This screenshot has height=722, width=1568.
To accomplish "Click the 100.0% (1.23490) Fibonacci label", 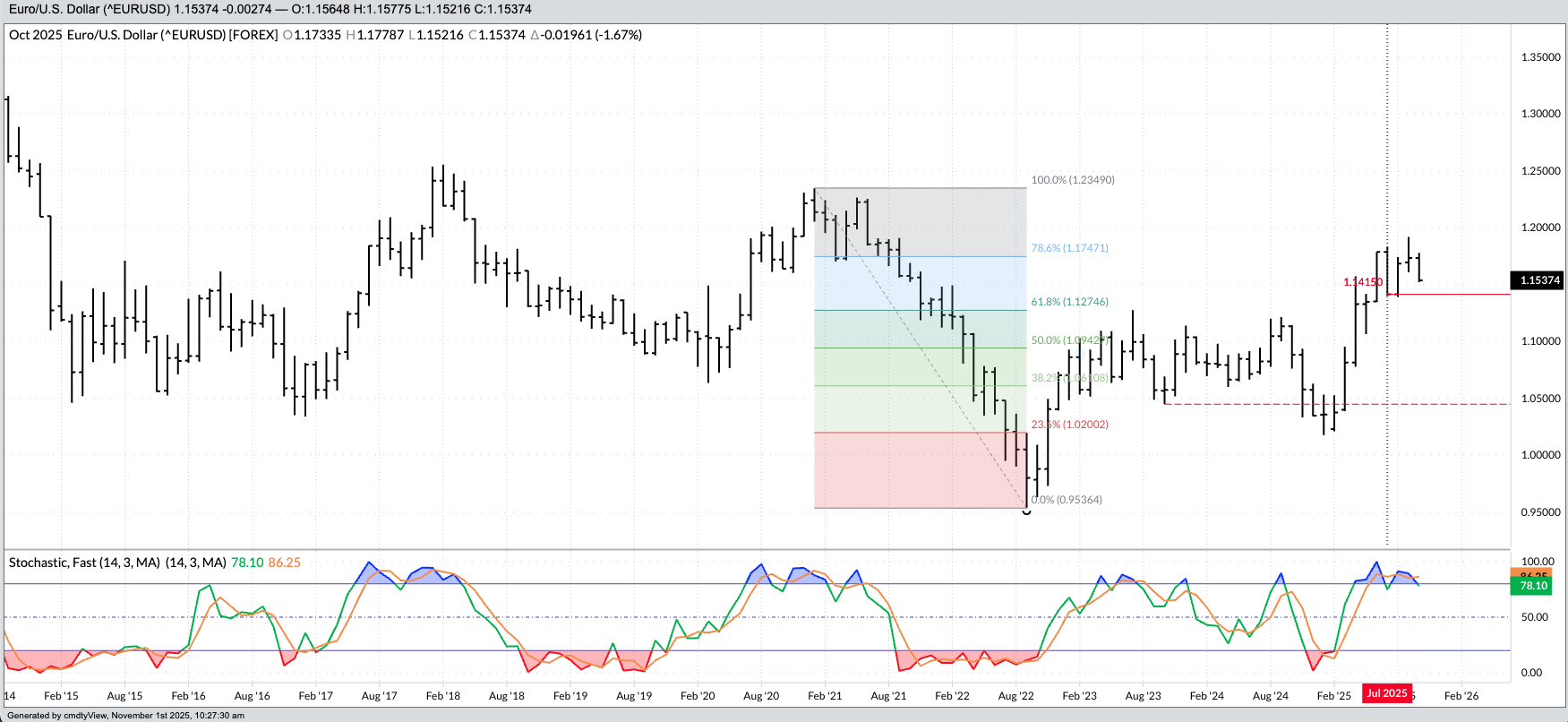I will point(1072,180).
